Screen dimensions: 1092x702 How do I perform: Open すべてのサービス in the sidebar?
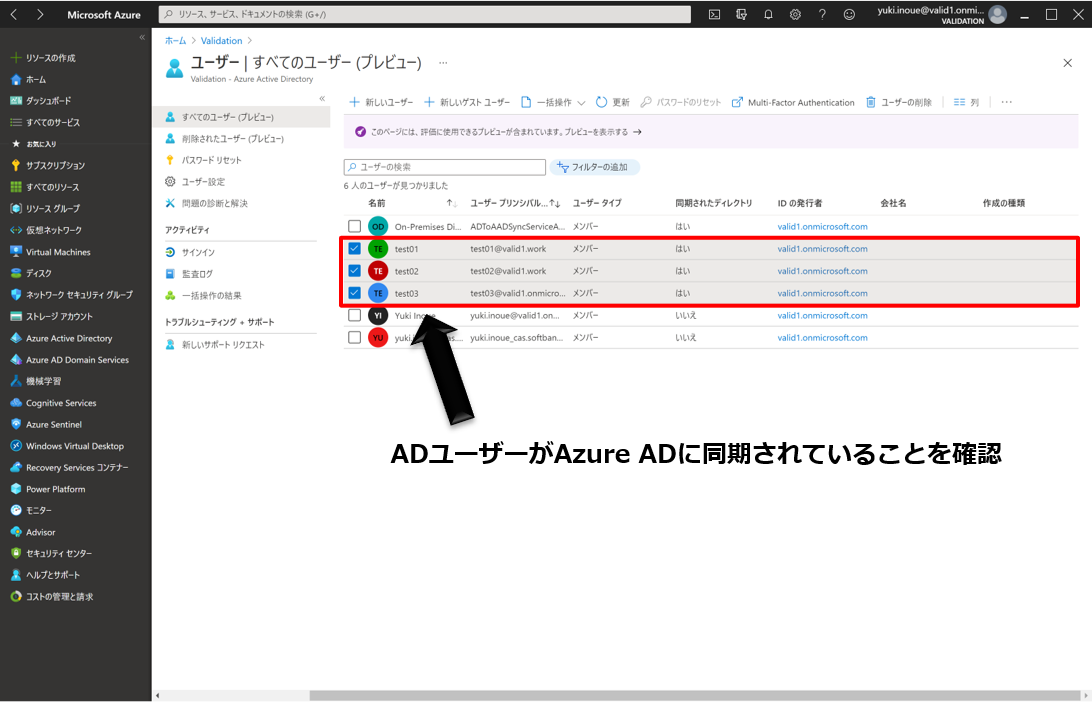tap(45, 122)
